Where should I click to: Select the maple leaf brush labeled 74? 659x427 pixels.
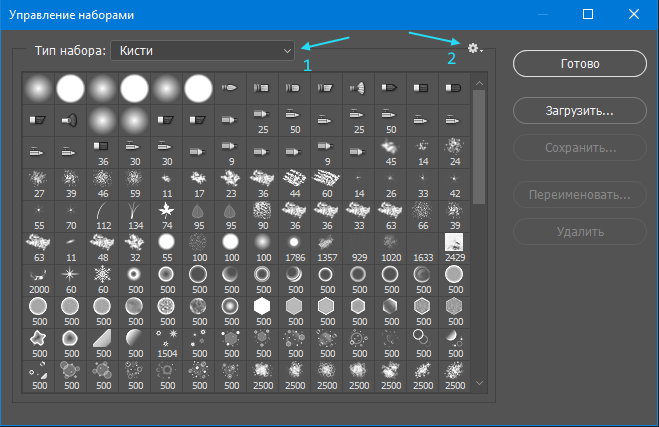pyautogui.click(x=167, y=216)
